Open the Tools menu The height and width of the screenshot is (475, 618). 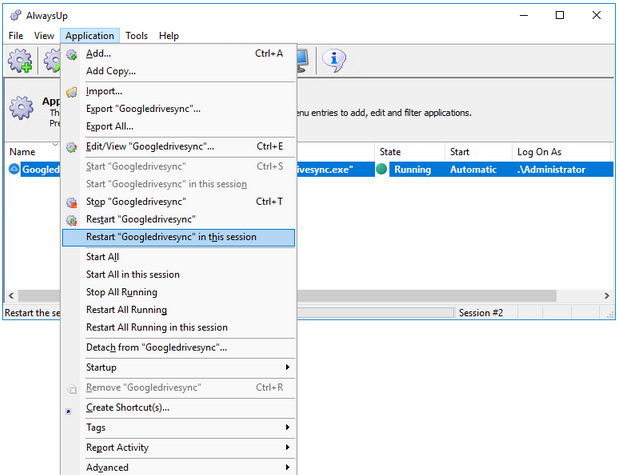(x=136, y=36)
